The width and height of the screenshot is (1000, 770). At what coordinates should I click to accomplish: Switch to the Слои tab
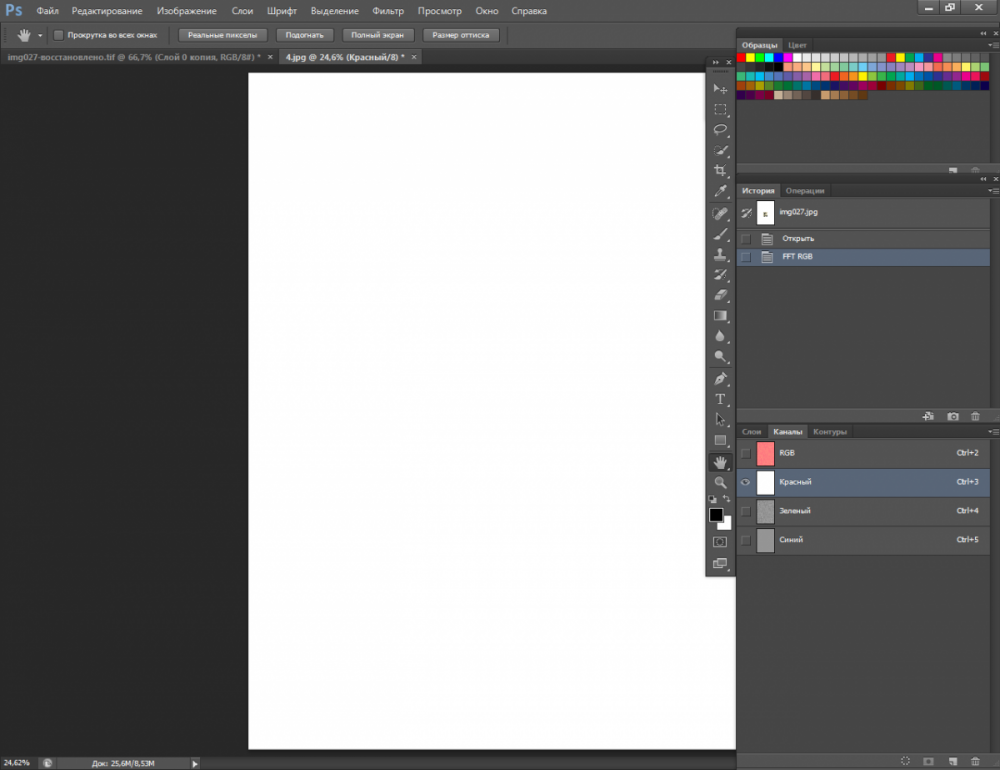pos(751,432)
